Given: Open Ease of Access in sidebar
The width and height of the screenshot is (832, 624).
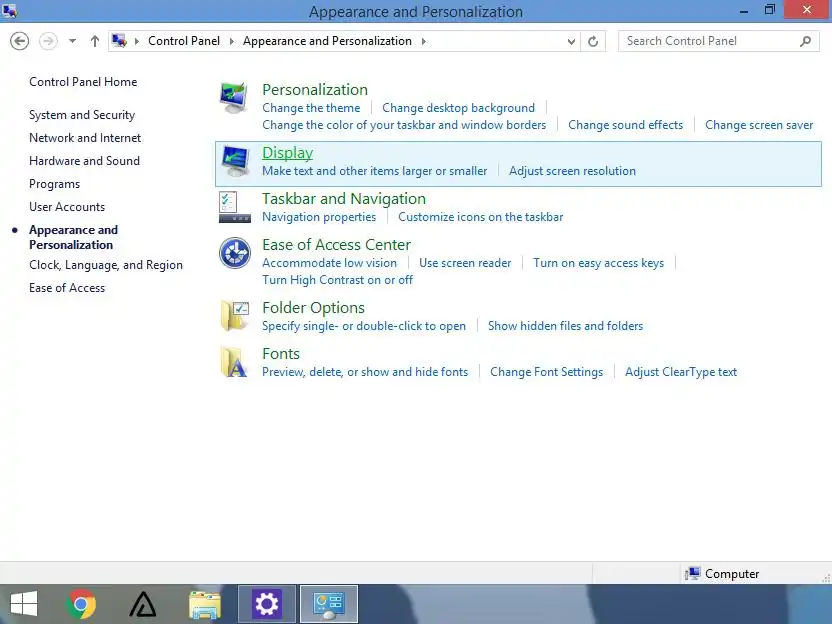Looking at the screenshot, I should pyautogui.click(x=67, y=288).
